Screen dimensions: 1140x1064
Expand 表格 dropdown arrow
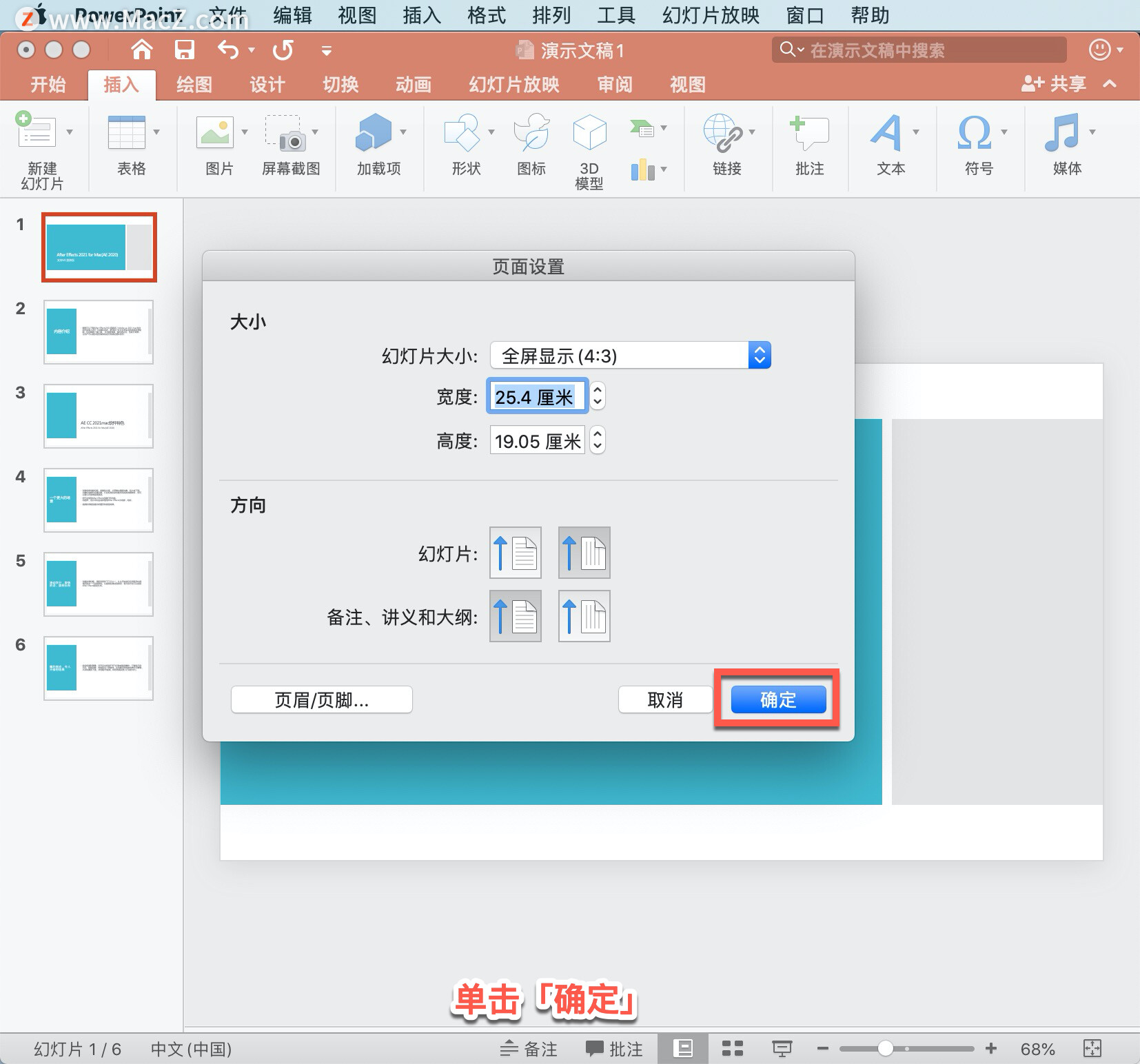pyautogui.click(x=156, y=131)
